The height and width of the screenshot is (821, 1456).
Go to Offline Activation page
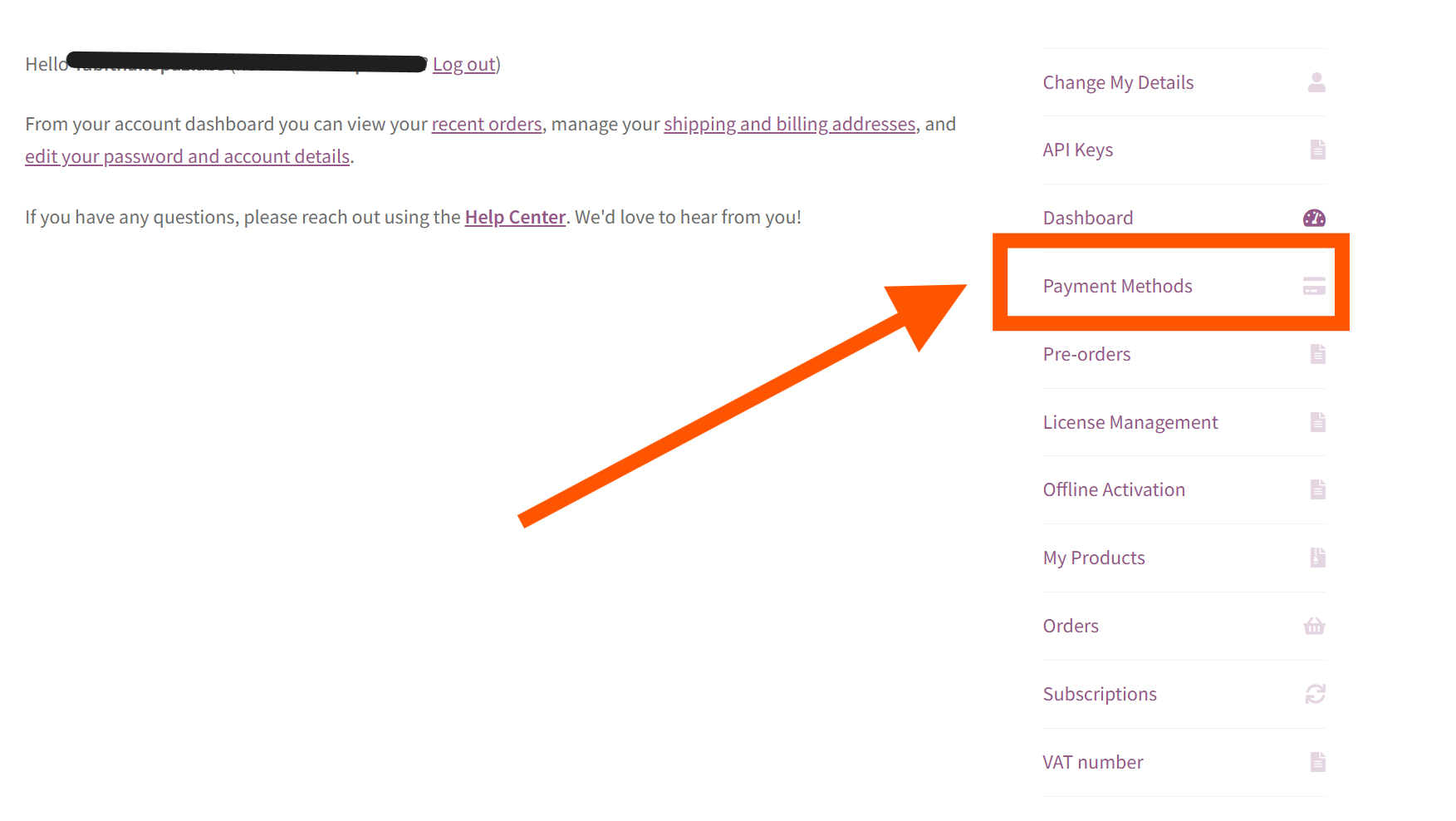tap(1114, 489)
